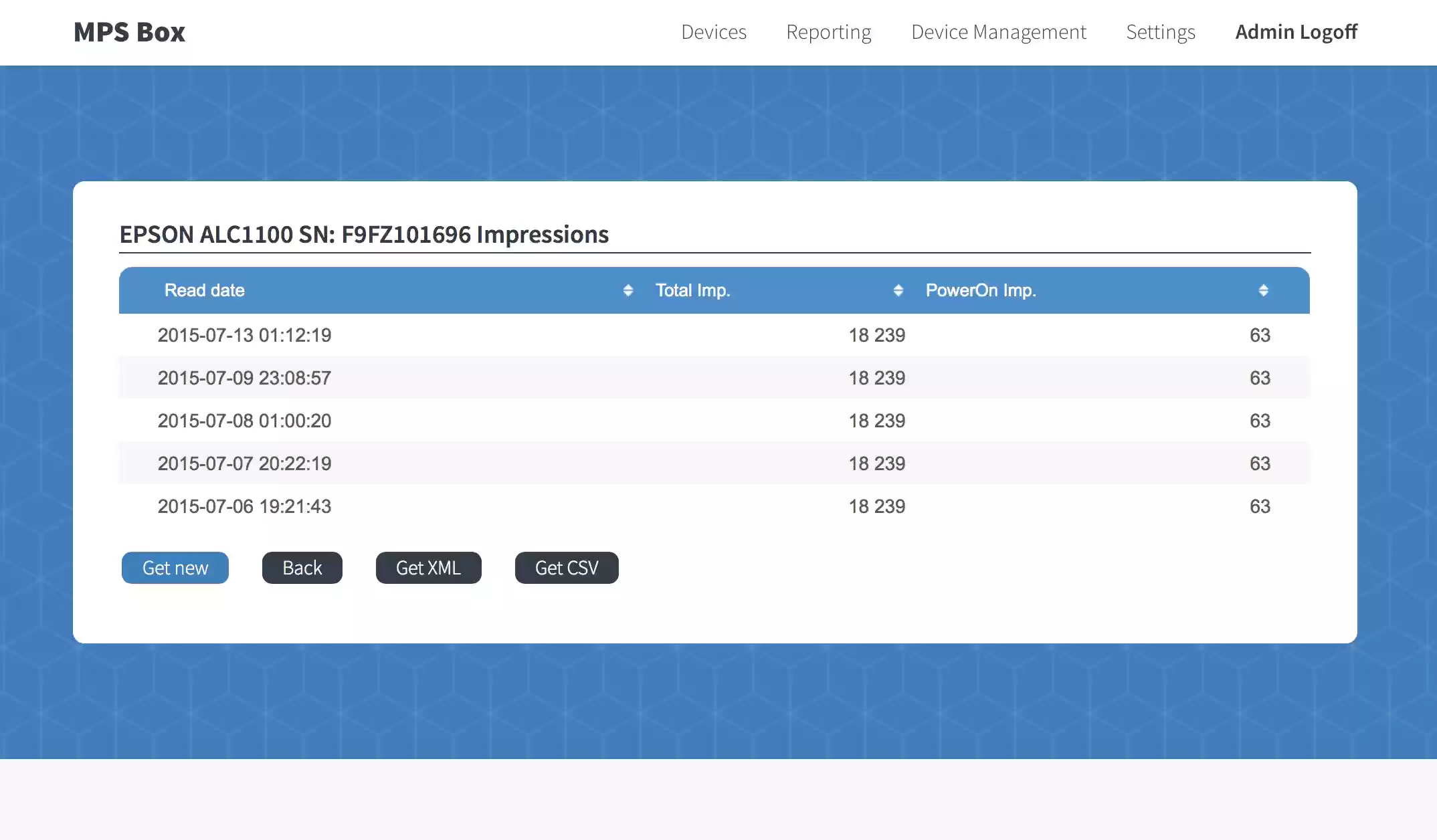Click the Back button

[302, 567]
